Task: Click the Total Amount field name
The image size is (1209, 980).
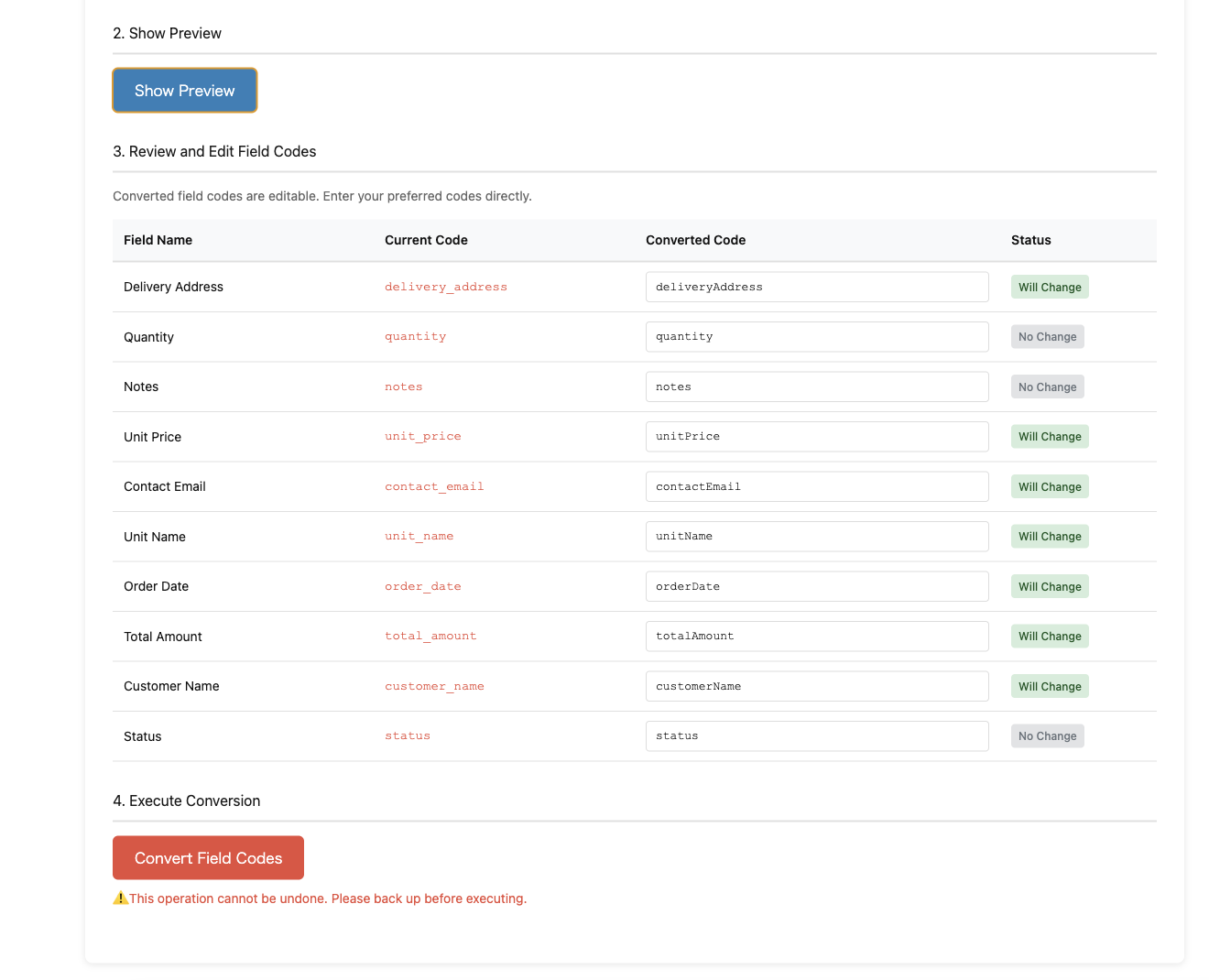Action: (x=163, y=637)
